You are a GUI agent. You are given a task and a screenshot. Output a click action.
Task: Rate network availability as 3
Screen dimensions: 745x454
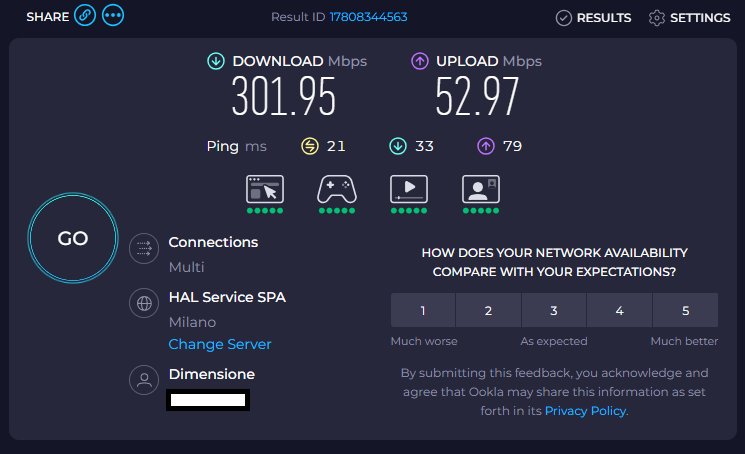pos(554,310)
